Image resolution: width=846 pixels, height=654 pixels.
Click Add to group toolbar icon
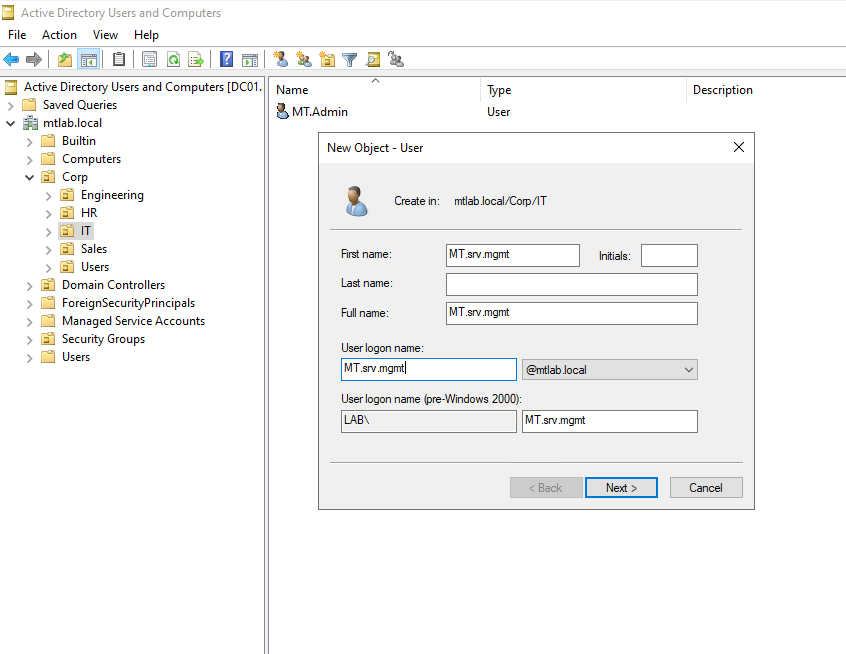pyautogui.click(x=396, y=59)
